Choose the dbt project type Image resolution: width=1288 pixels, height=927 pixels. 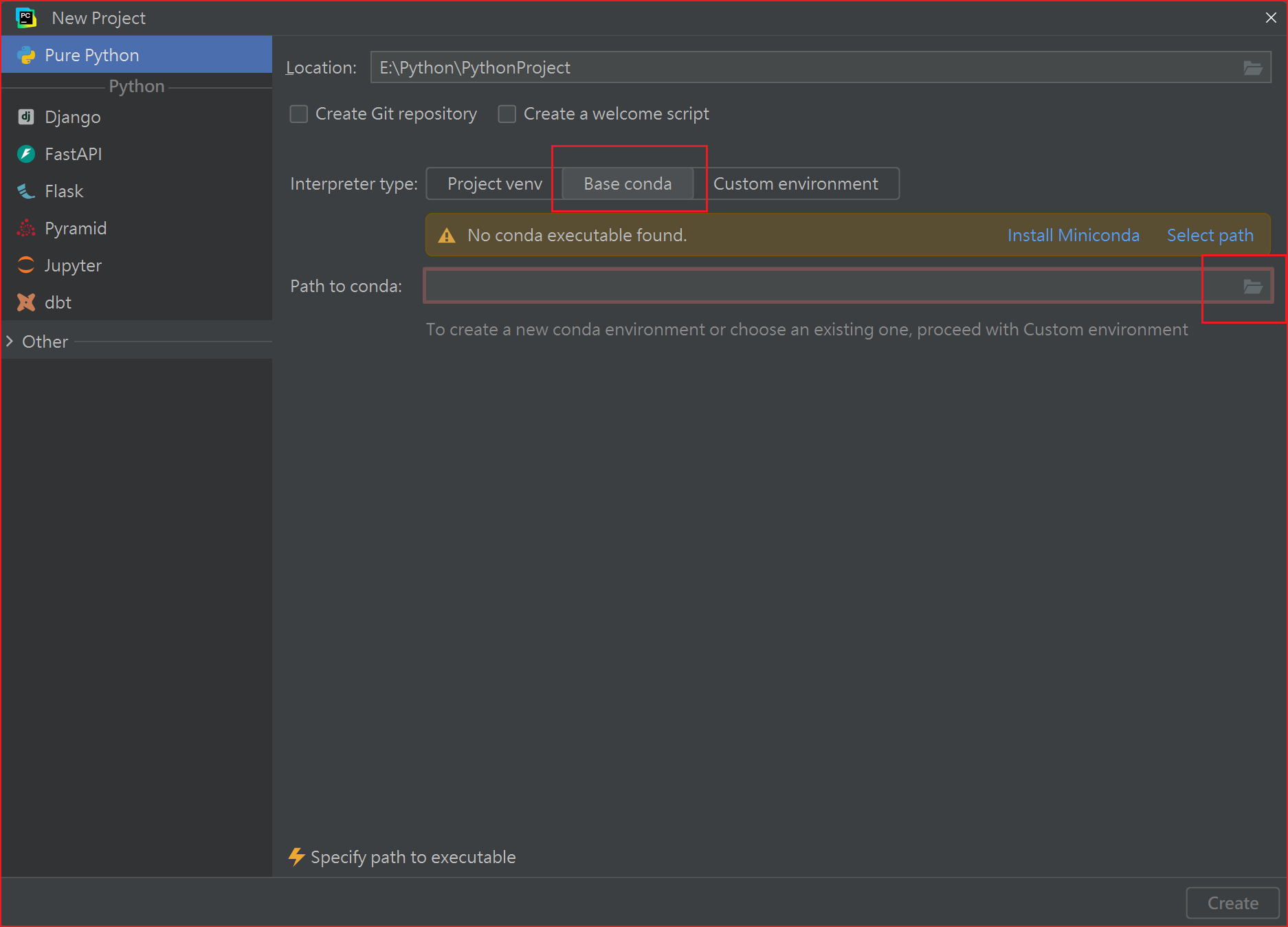(x=137, y=302)
